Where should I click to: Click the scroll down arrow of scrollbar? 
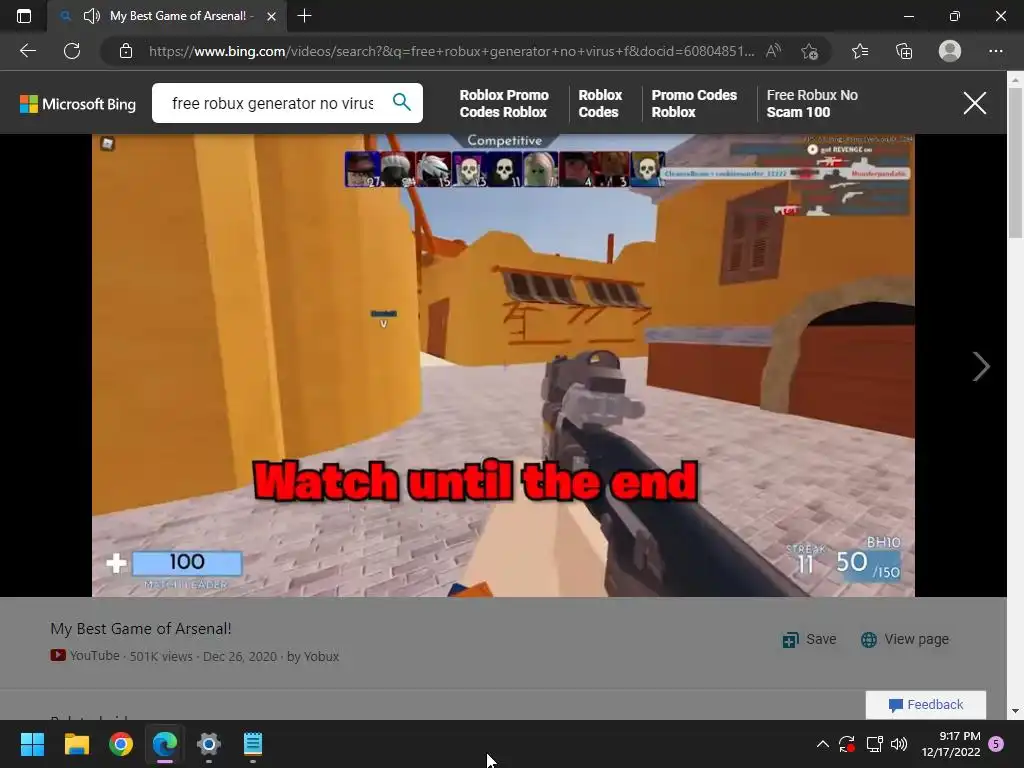point(1015,711)
